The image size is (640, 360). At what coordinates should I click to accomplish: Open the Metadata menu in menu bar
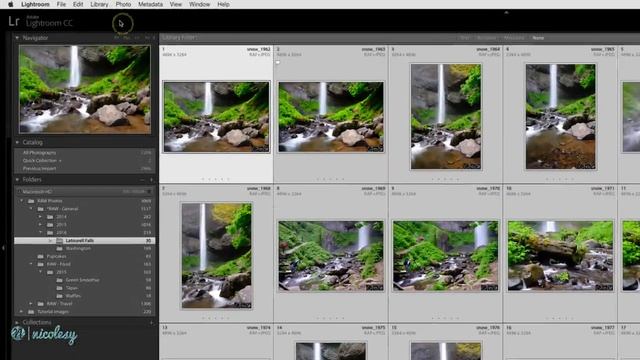click(x=150, y=4)
